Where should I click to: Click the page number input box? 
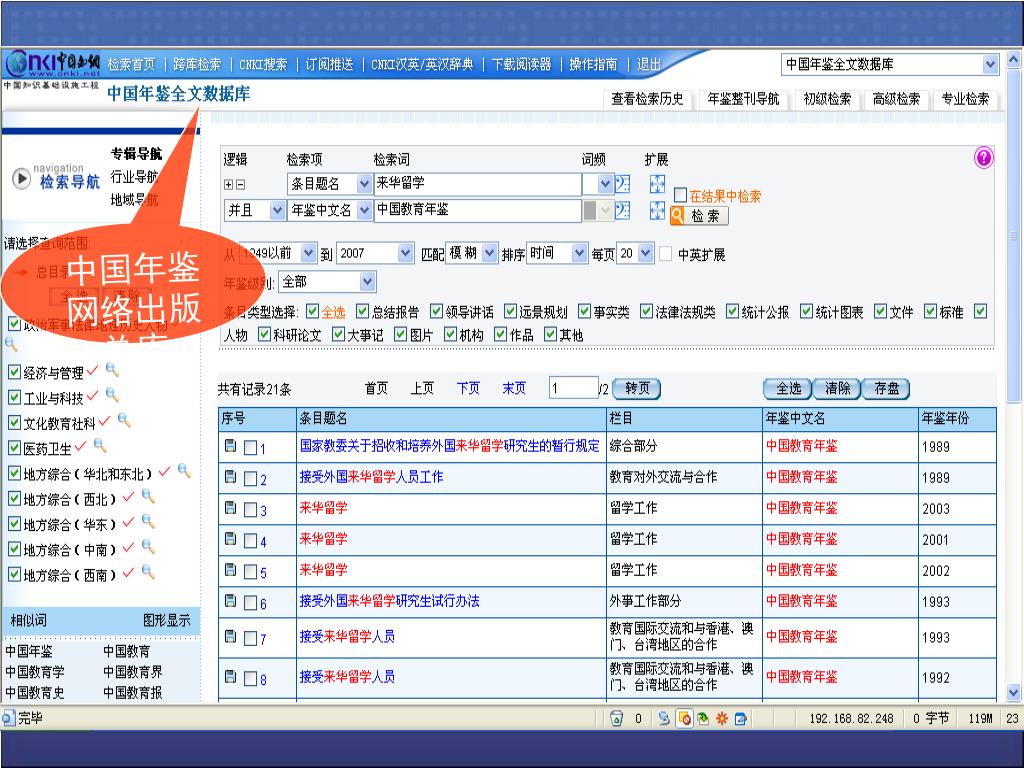click(x=574, y=389)
